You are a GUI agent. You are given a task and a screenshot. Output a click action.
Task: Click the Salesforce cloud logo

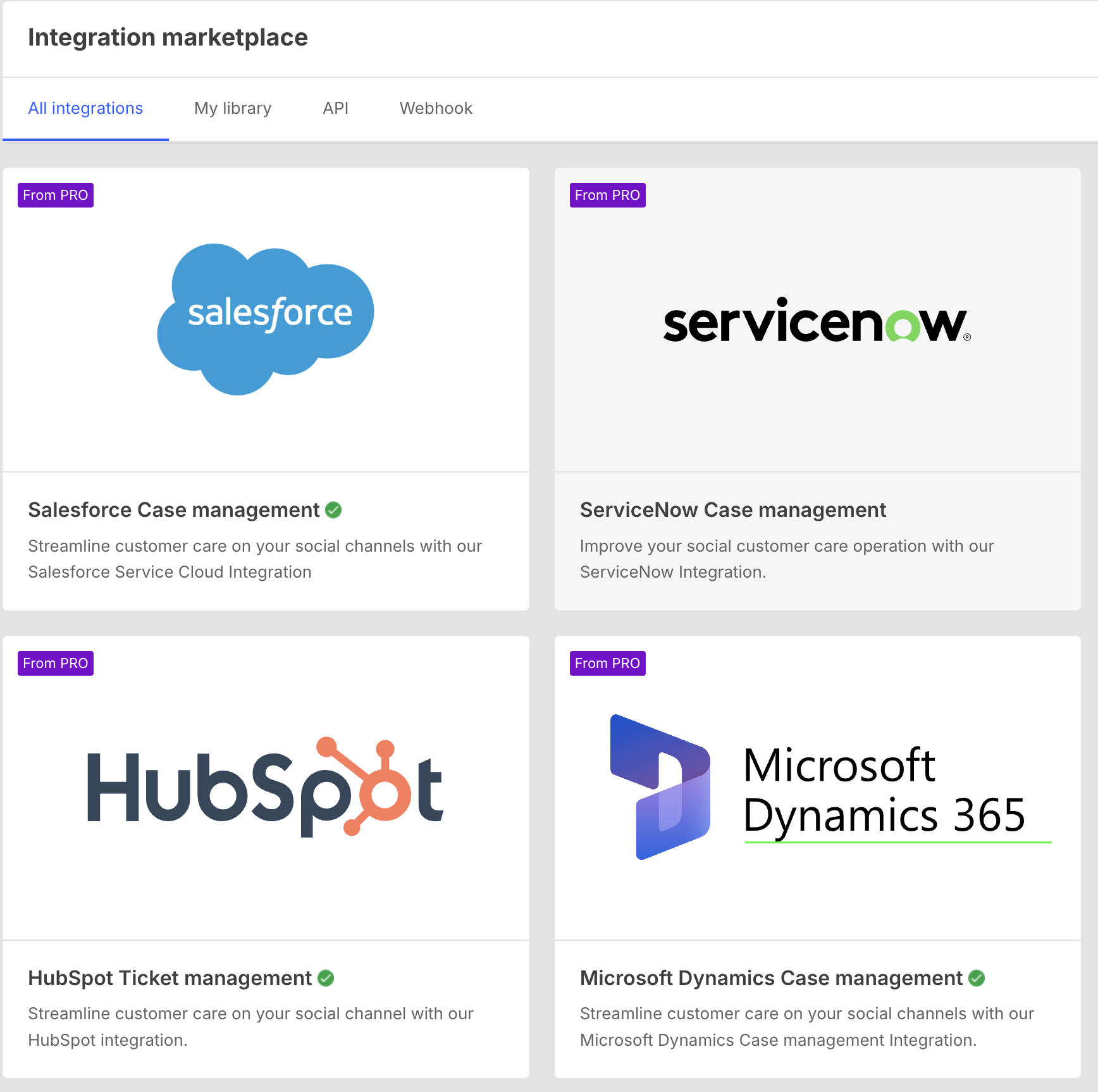point(266,320)
